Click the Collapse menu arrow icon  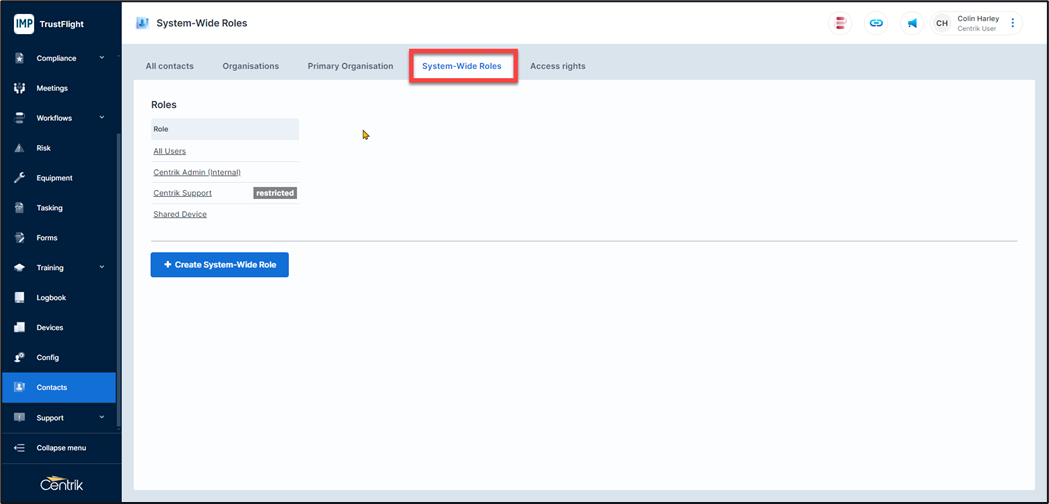pos(19,448)
